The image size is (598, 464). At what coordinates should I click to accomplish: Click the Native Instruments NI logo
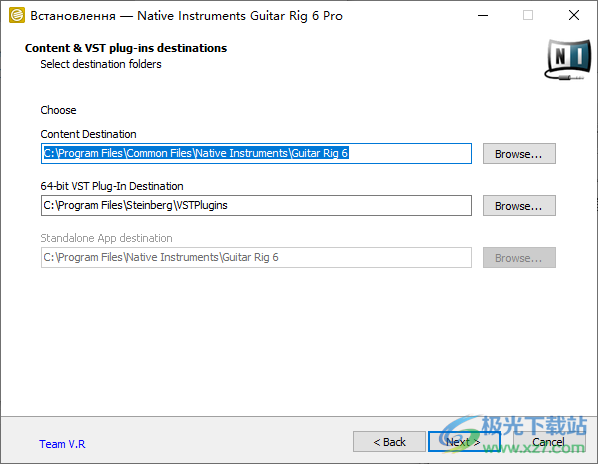coord(567,59)
